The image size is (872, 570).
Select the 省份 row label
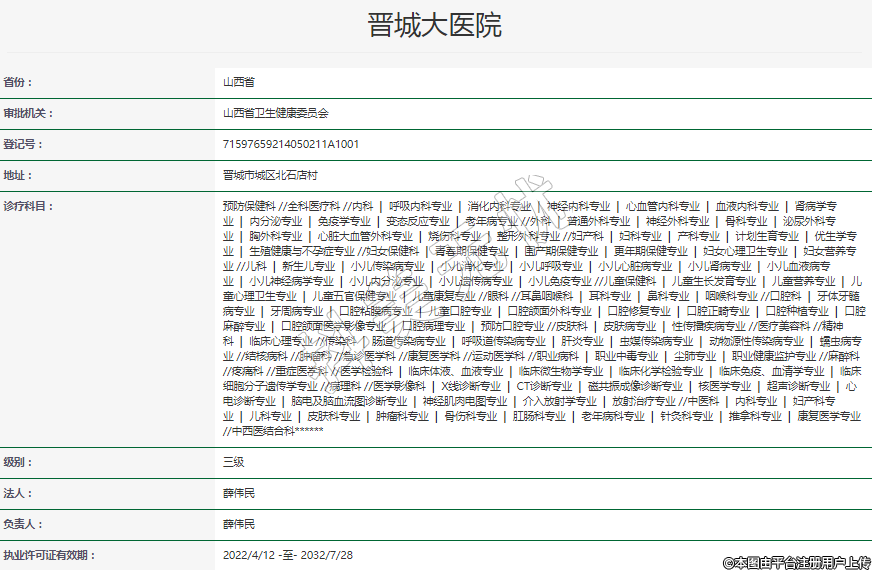18,82
